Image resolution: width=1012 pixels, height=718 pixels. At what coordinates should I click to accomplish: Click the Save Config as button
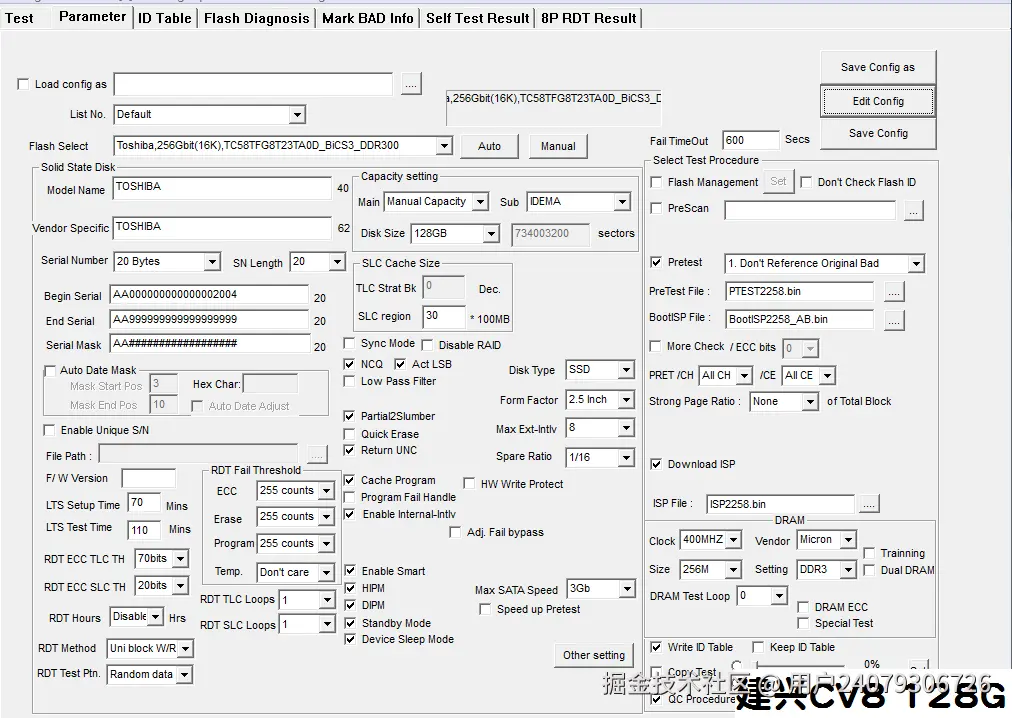tap(878, 67)
